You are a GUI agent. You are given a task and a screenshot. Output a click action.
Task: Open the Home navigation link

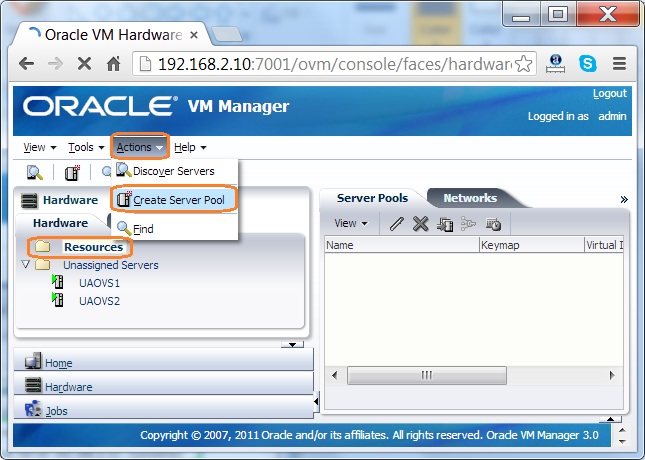coord(59,363)
